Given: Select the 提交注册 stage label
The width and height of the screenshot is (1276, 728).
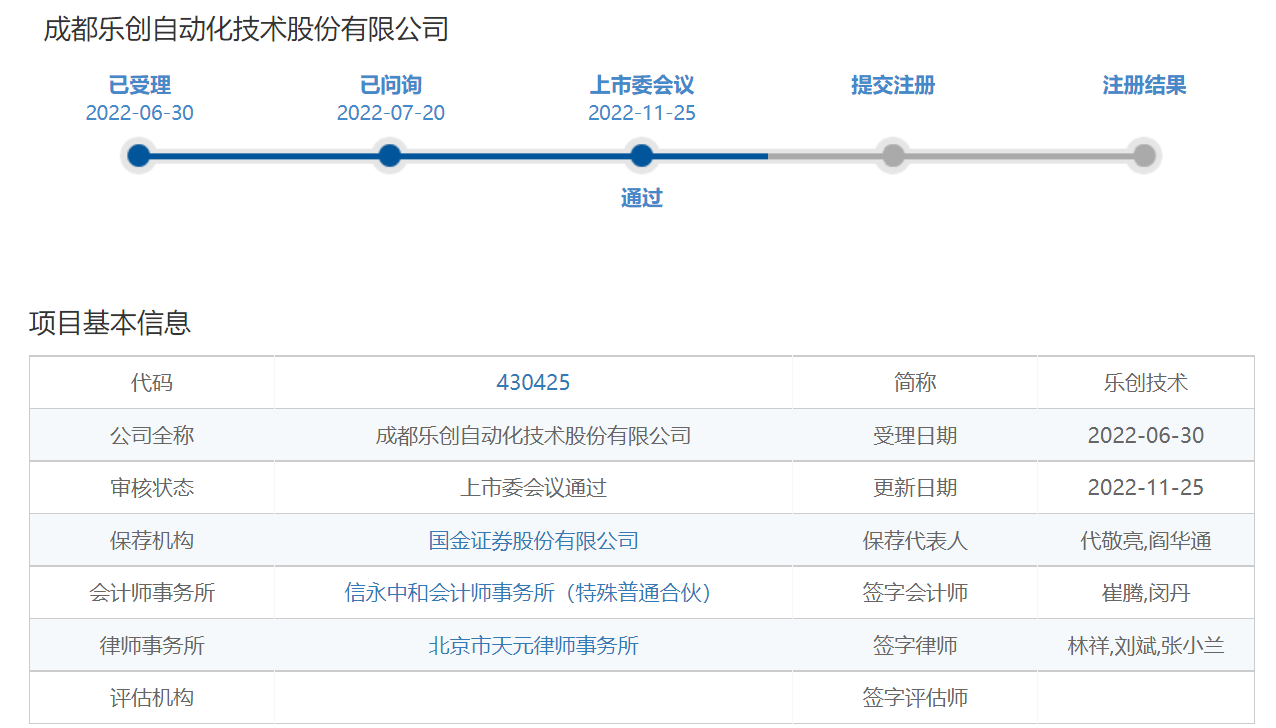Looking at the screenshot, I should click(893, 85).
